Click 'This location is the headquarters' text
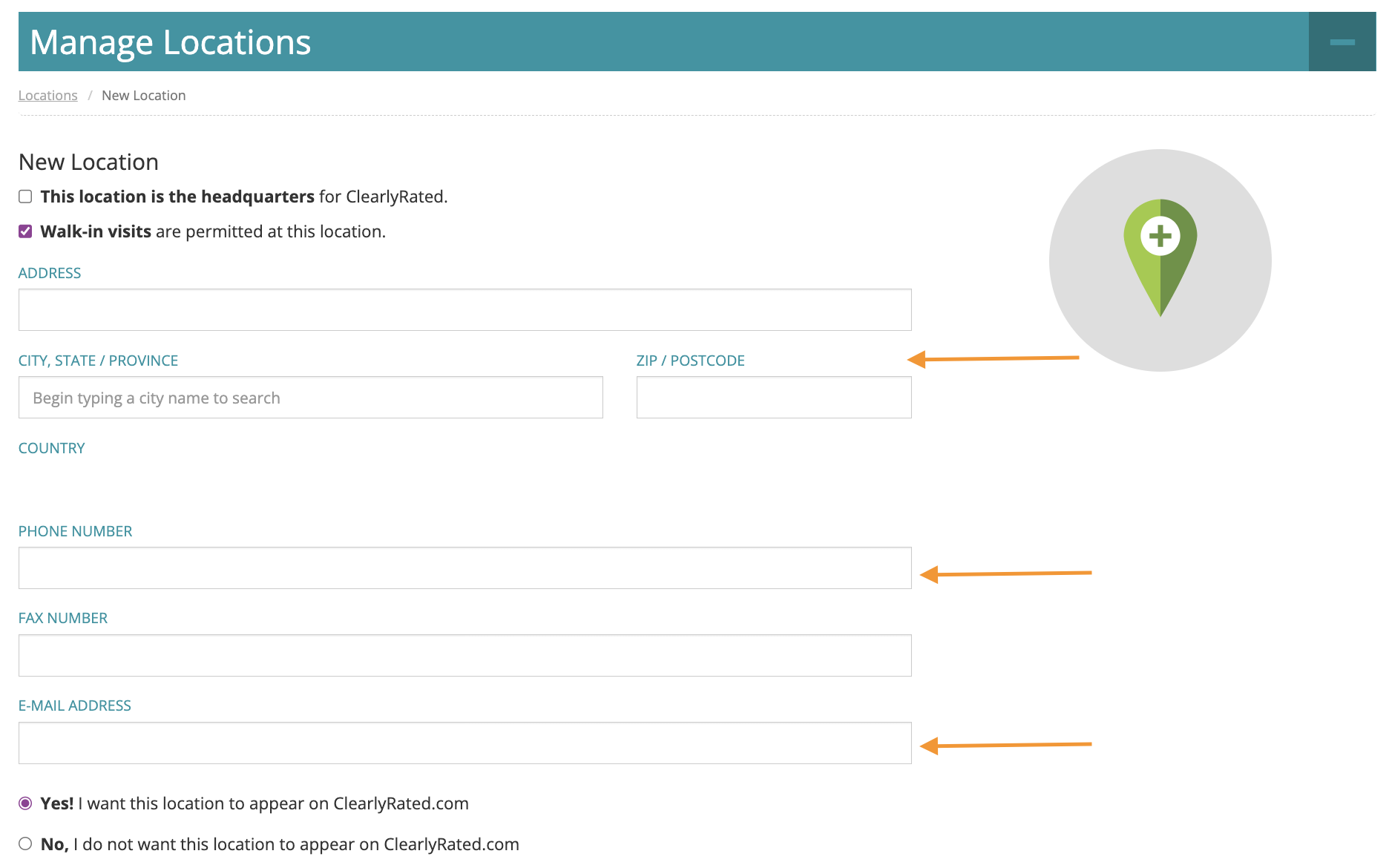The height and width of the screenshot is (868, 1389). [x=177, y=197]
